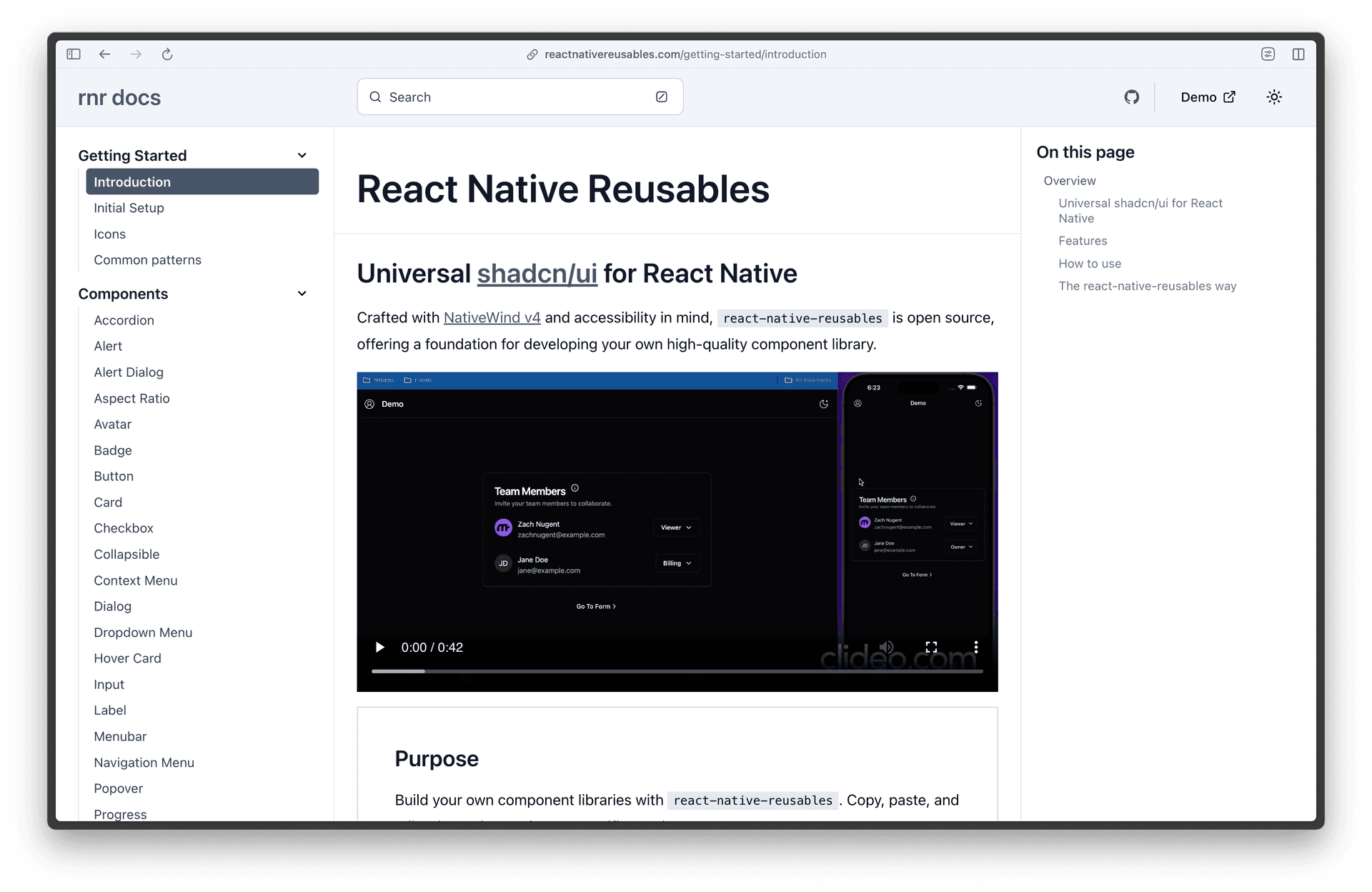This screenshot has height=892, width=1372.
Task: Toggle the light/dark theme sun icon
Action: (1274, 97)
